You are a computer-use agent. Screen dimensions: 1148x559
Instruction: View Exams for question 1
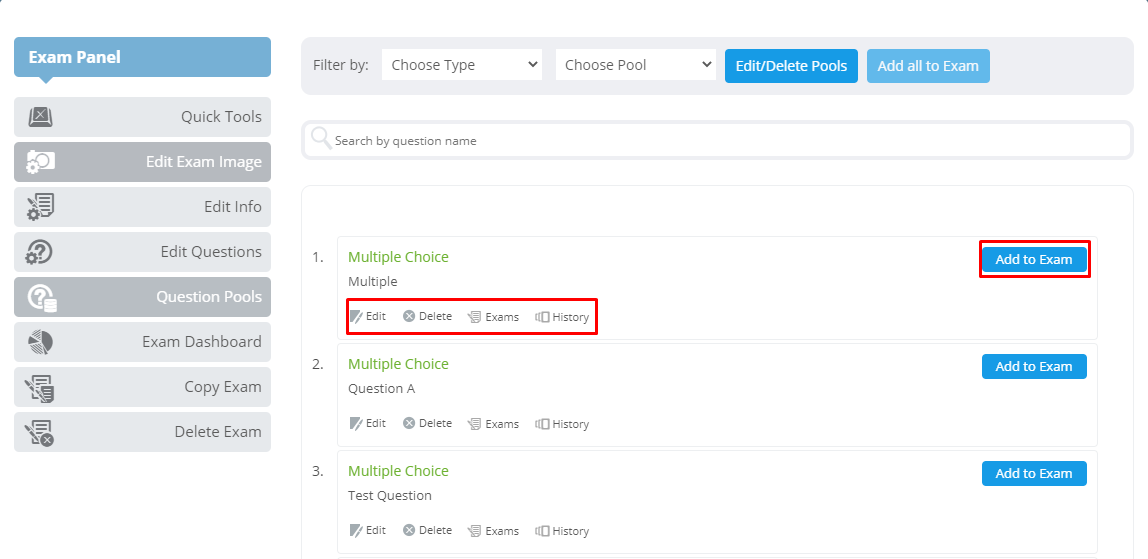pos(493,317)
